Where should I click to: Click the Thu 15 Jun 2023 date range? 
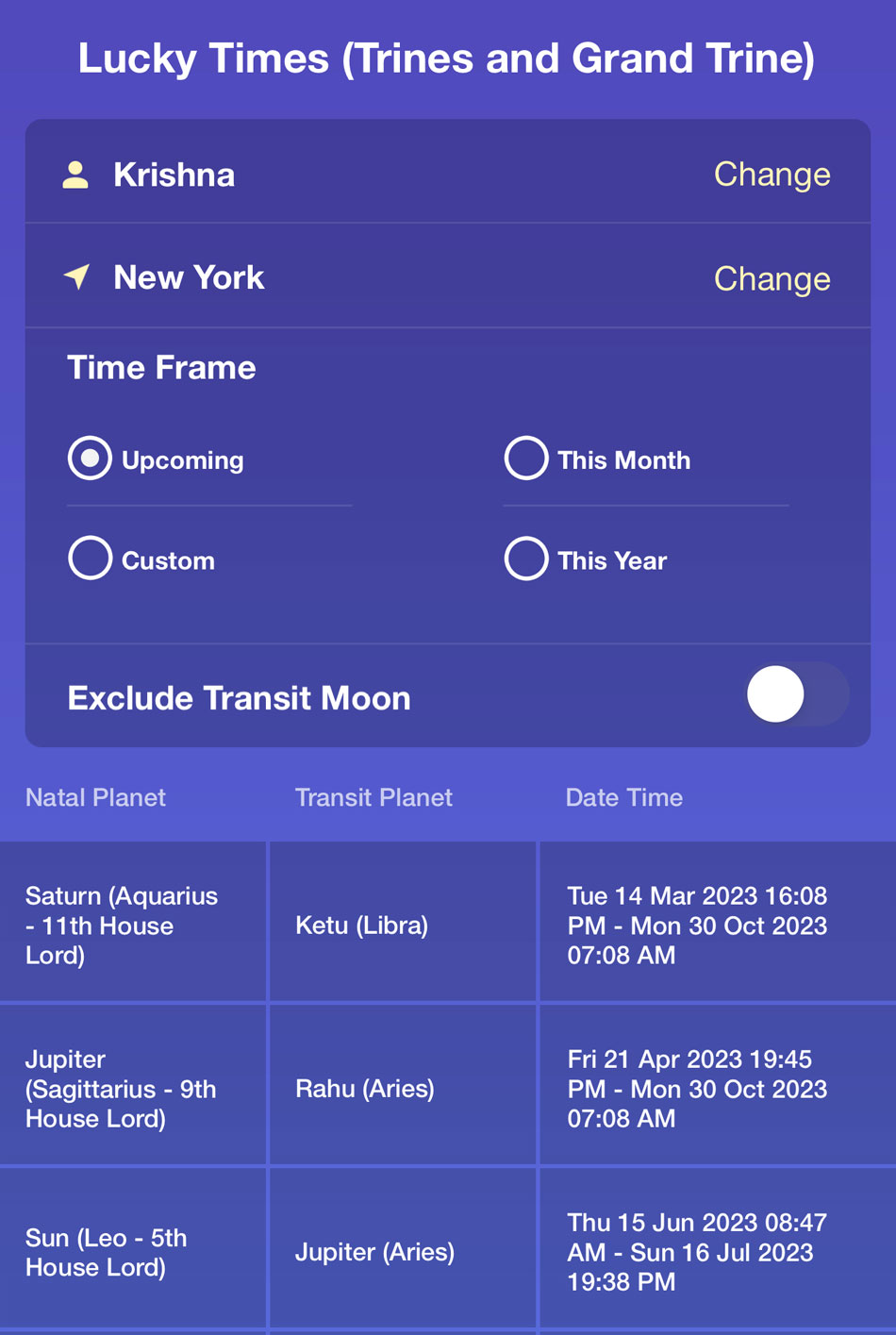697,1252
